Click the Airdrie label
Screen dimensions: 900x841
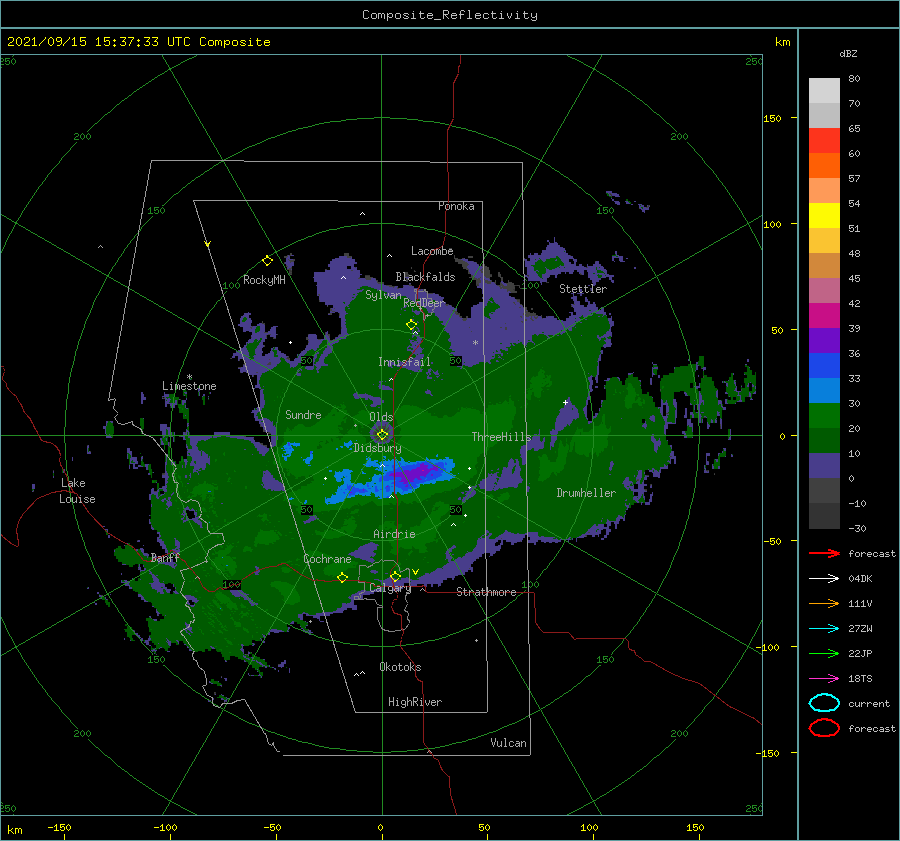pyautogui.click(x=394, y=534)
